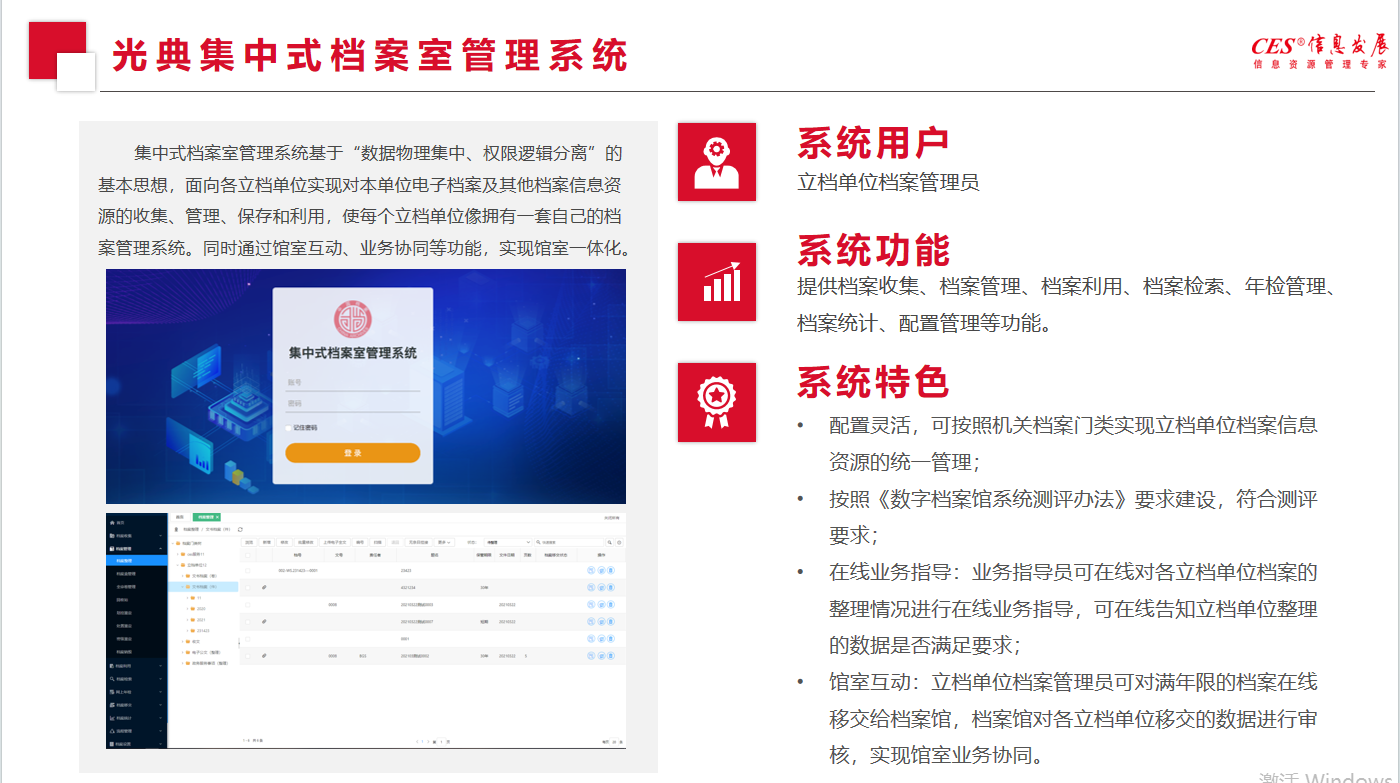Select 文书档案（卷） tree node
The image size is (1400, 783).
pyautogui.click(x=204, y=576)
